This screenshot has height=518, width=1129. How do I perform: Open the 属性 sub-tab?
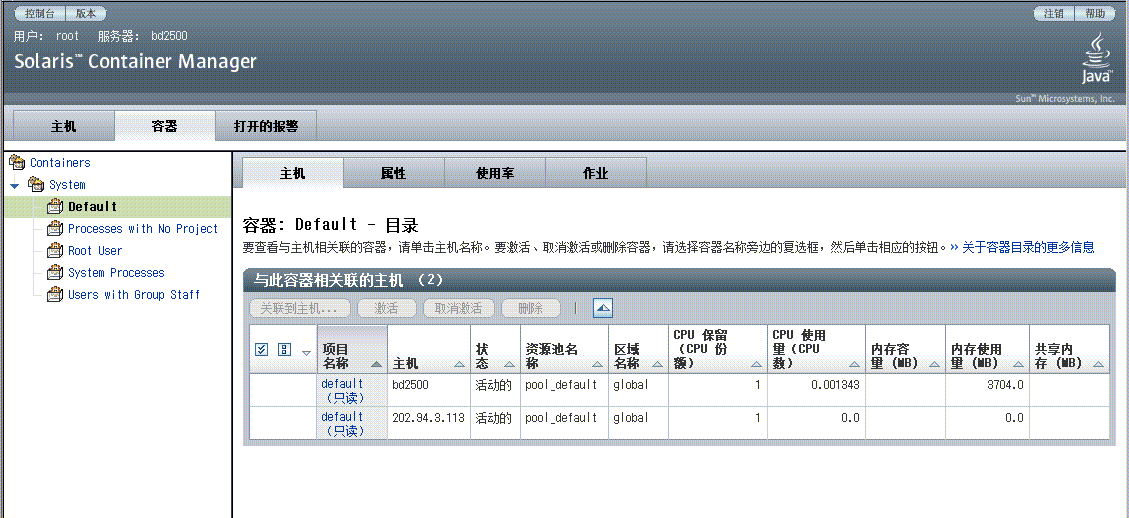point(393,174)
